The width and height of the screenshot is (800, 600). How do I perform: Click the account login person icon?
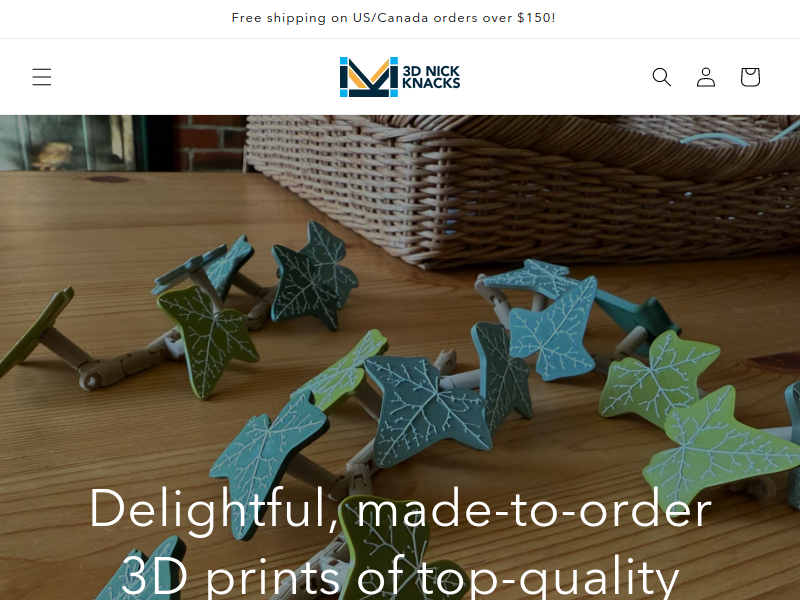(x=706, y=77)
